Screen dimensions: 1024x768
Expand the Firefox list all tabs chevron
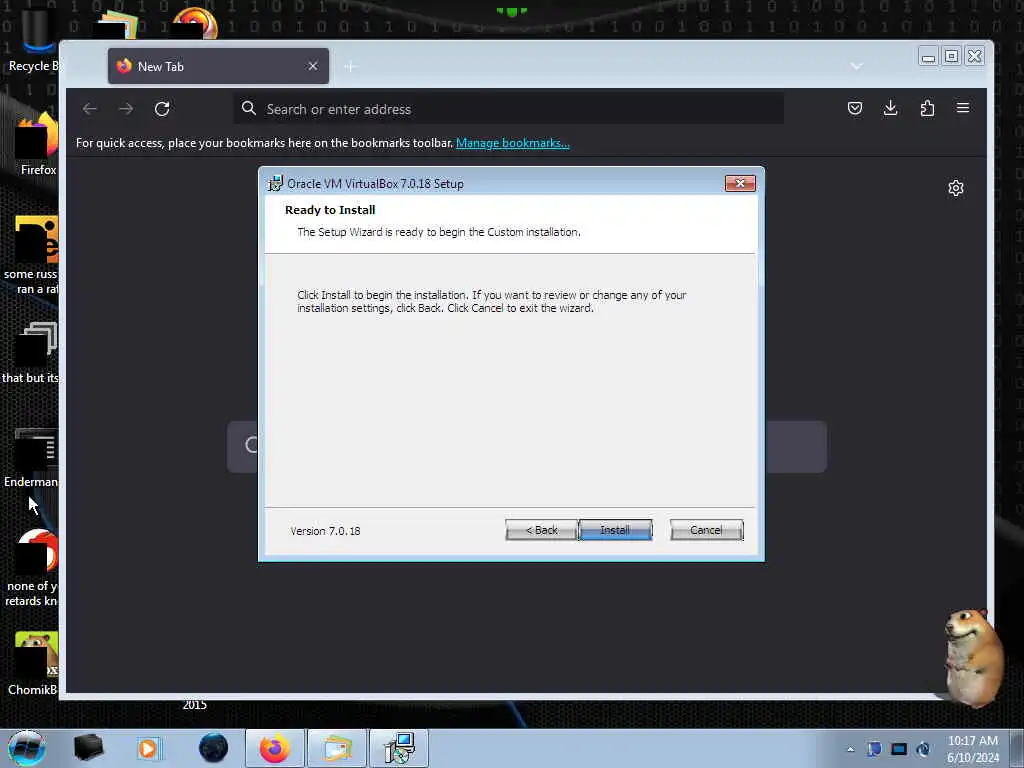pyautogui.click(x=857, y=66)
